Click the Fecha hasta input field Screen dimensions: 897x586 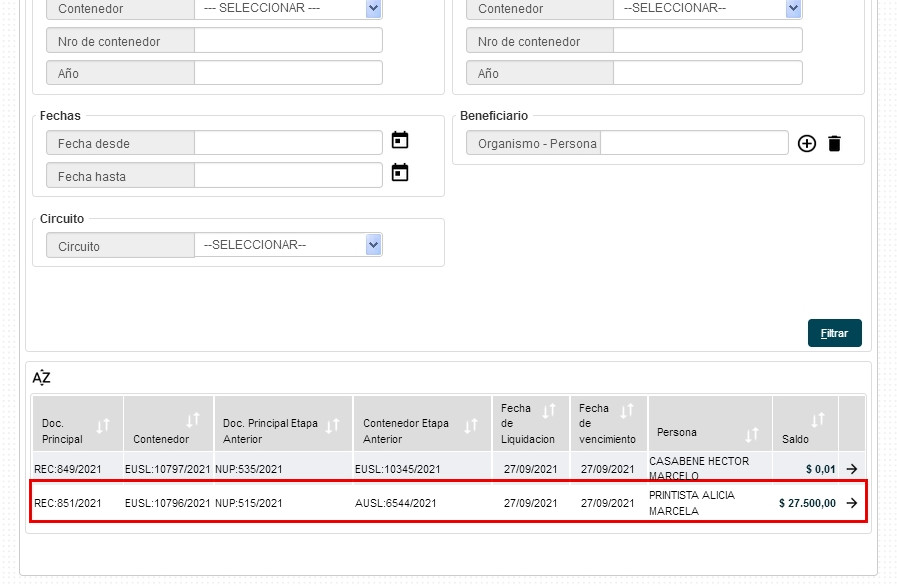pyautogui.click(x=288, y=175)
